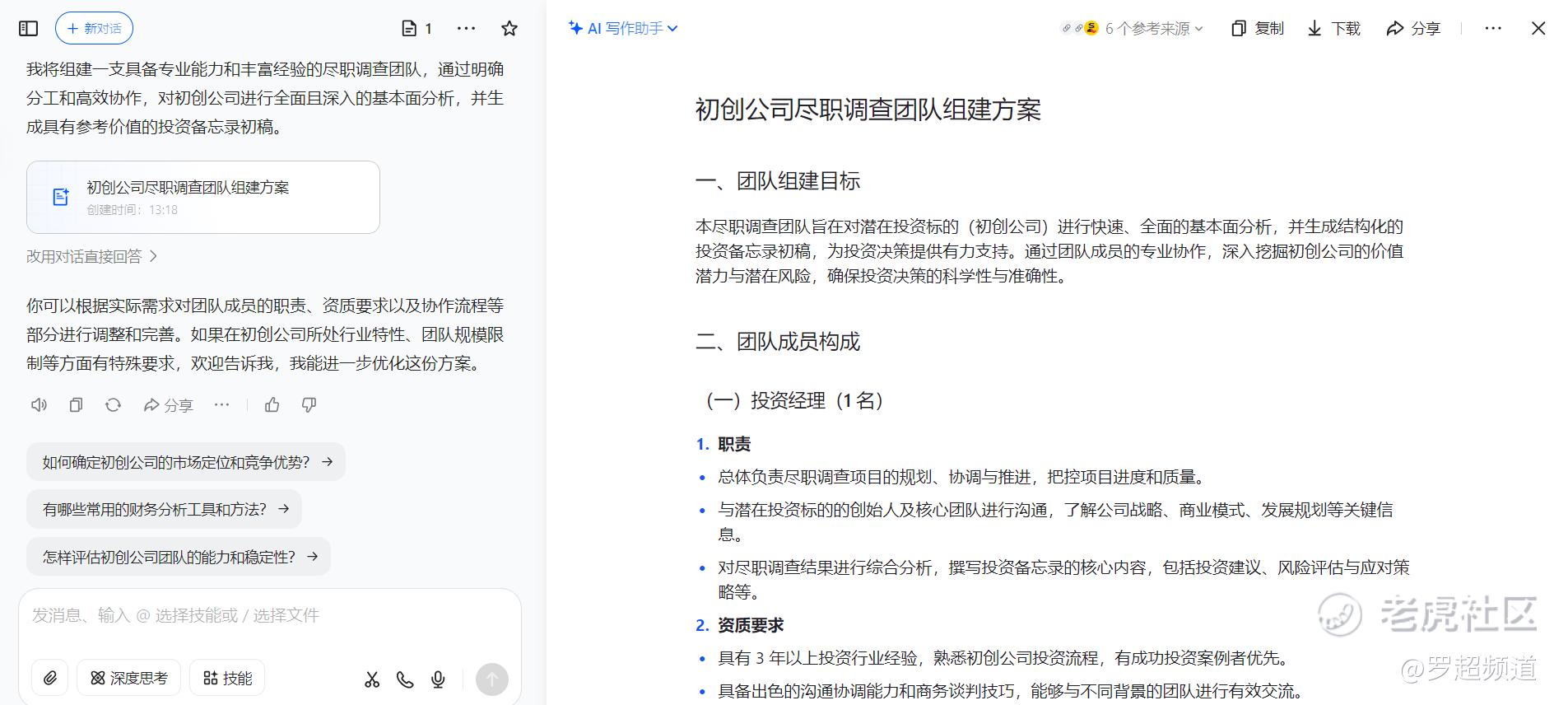
Task: Open the chat header more options menu
Action: [x=466, y=29]
